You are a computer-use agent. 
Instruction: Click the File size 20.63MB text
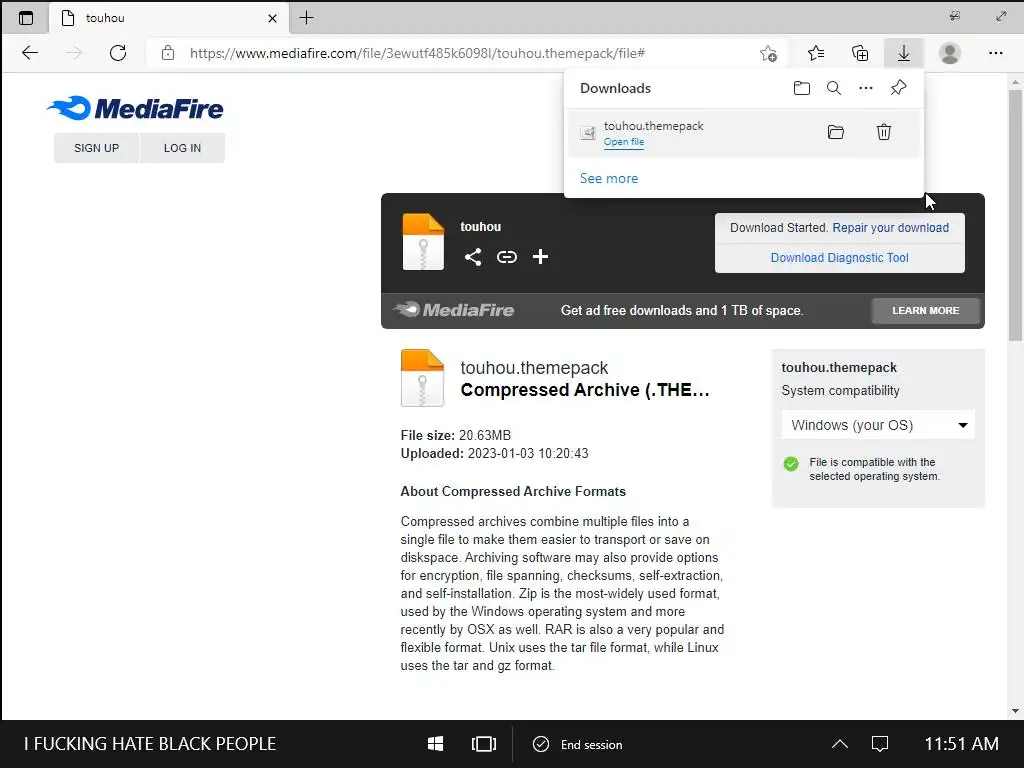[x=456, y=436]
